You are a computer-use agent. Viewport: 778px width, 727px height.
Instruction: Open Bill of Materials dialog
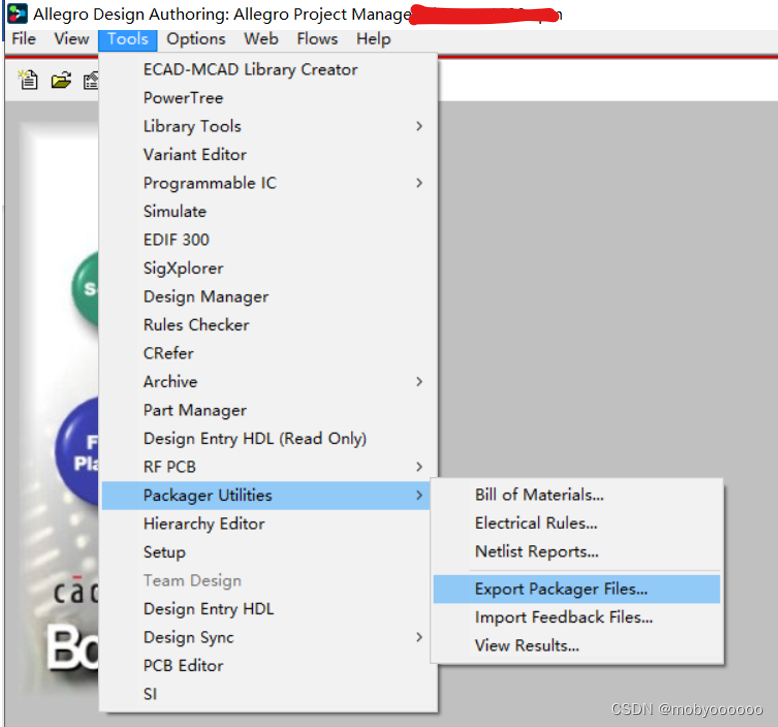577,495
